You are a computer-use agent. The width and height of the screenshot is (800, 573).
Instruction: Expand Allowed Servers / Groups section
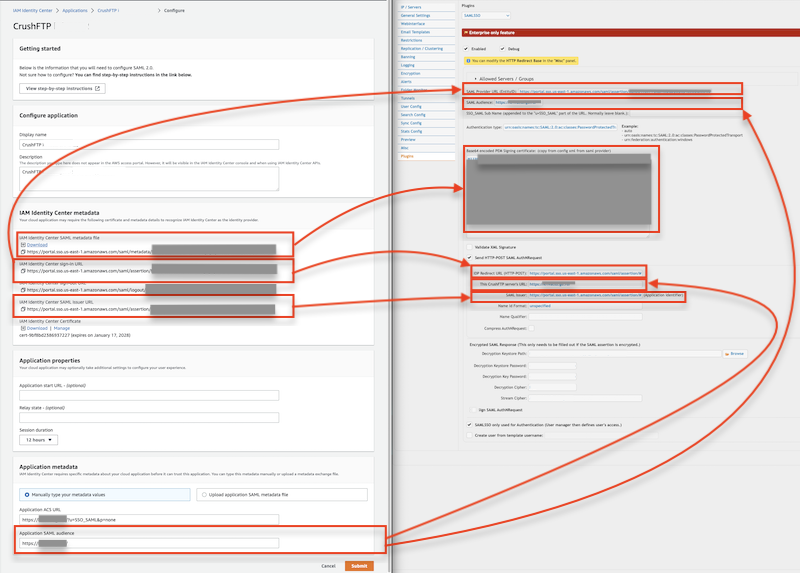(504, 79)
